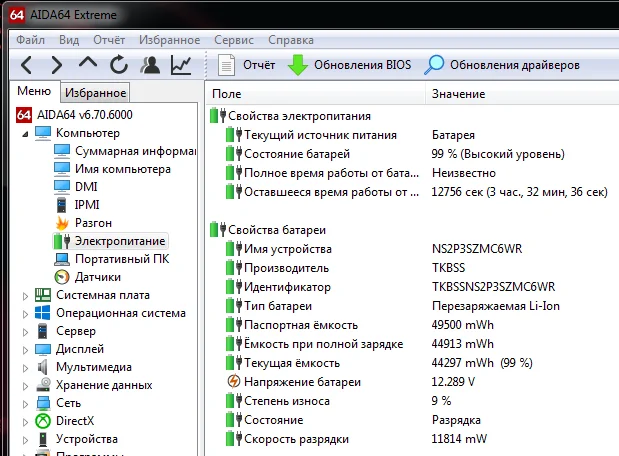Click the Сервер tower icon
This screenshot has width=619, height=456.
click(43, 331)
